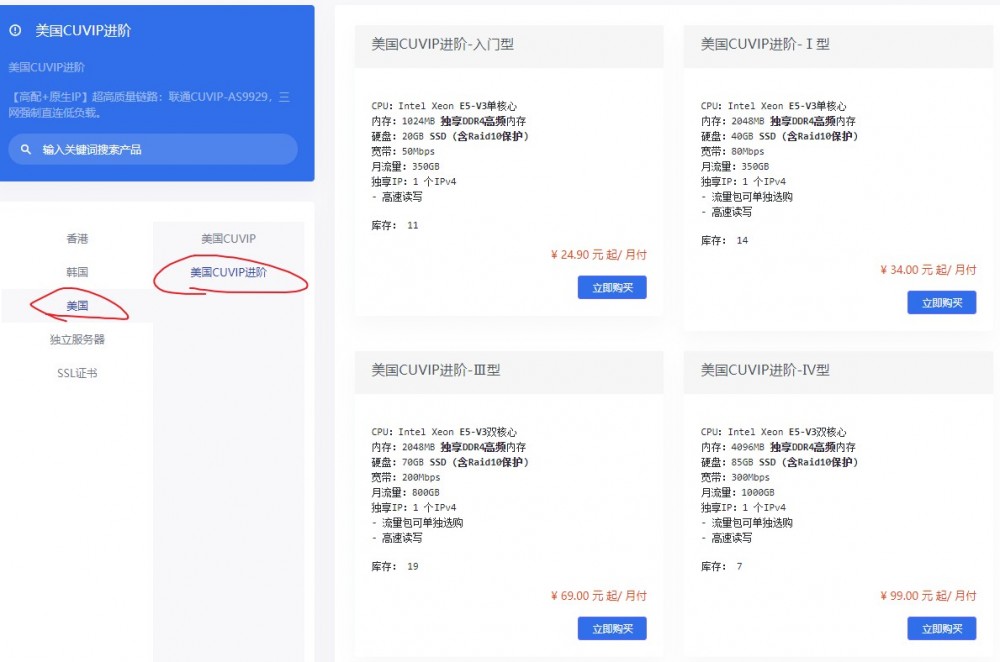Switch to the 美国CUVIP tab
The image size is (1000, 662).
tap(227, 238)
